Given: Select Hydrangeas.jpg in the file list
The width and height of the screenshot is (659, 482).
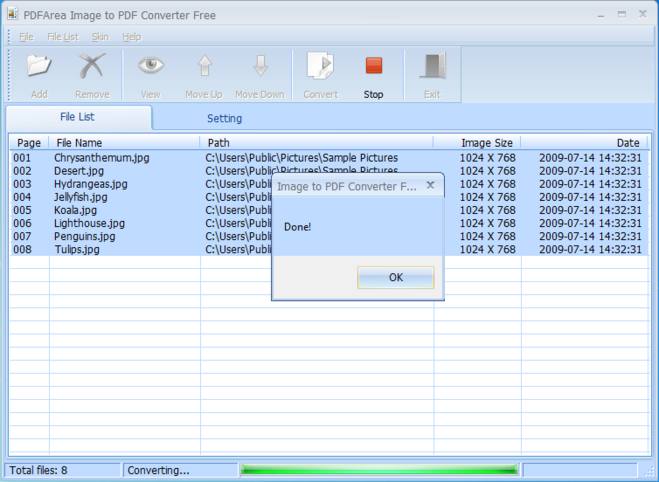Looking at the screenshot, I should tap(91, 184).
